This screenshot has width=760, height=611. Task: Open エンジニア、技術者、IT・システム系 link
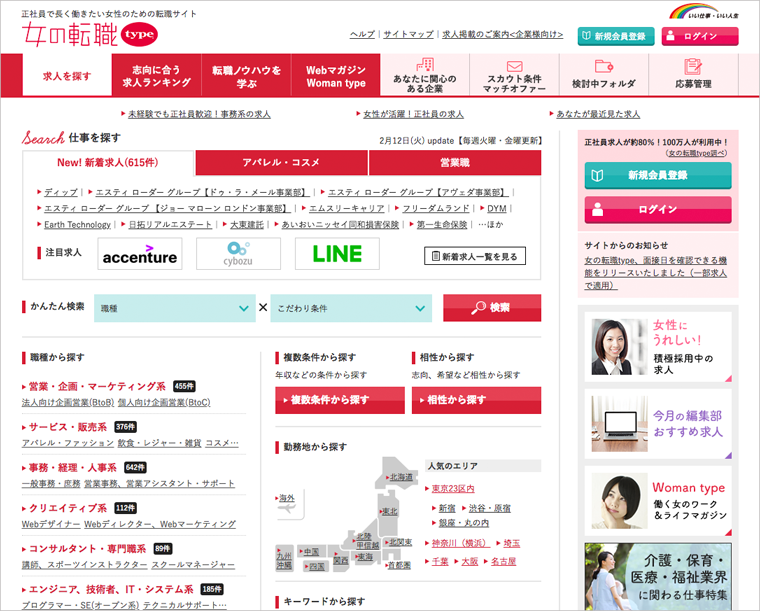point(111,589)
